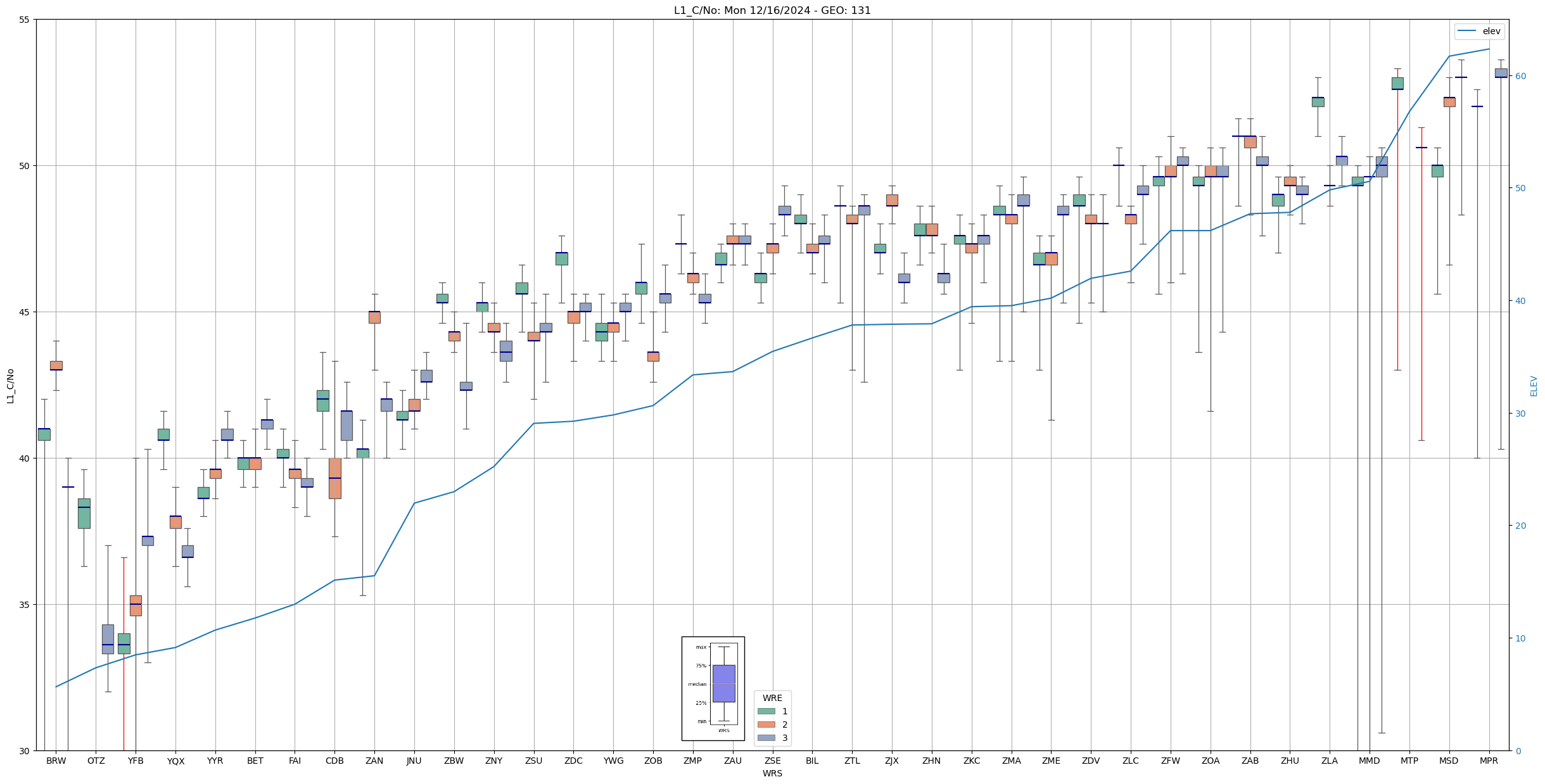1545x784 pixels.
Task: Click the L1_C/No y-axis label
Action: click(x=10, y=386)
